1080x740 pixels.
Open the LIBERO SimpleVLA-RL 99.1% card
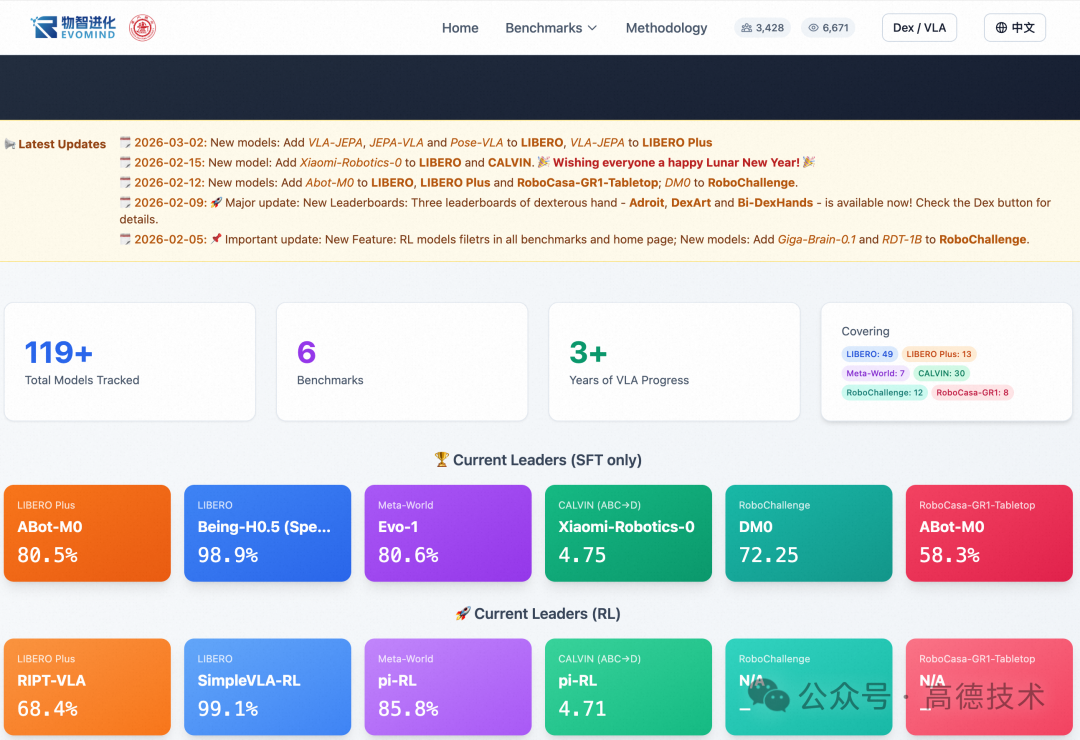coord(268,687)
